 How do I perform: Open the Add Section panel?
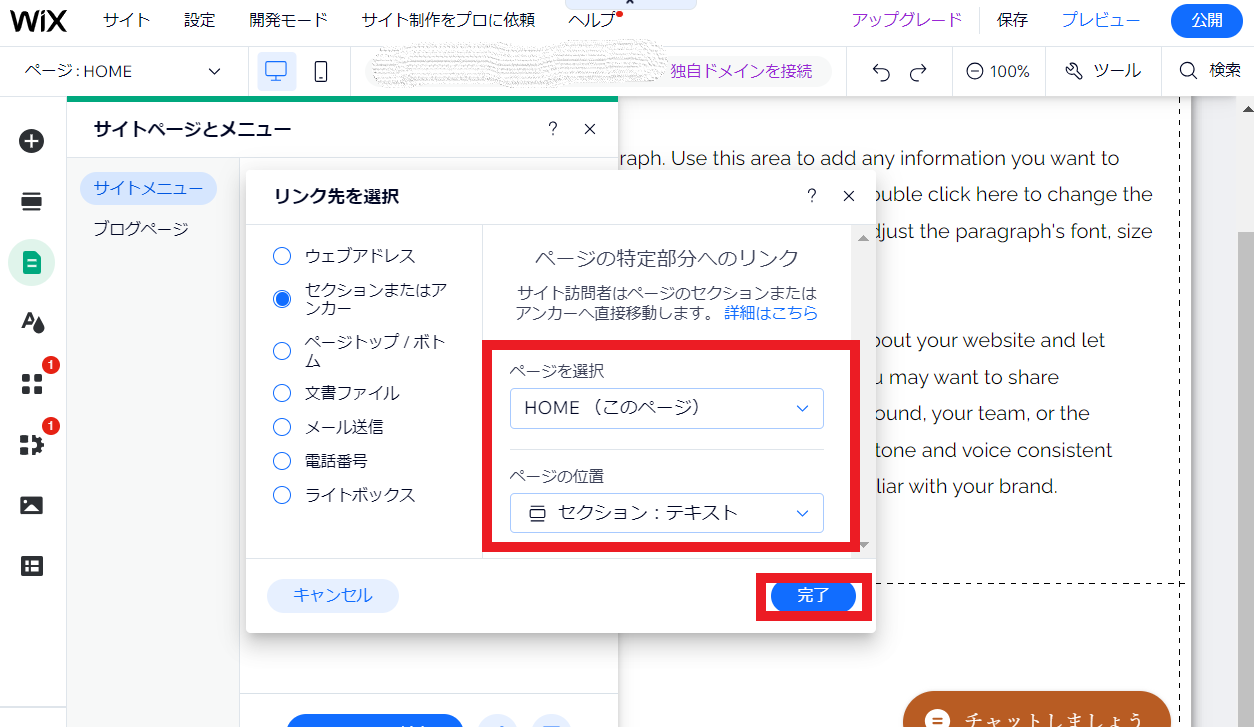[31, 201]
